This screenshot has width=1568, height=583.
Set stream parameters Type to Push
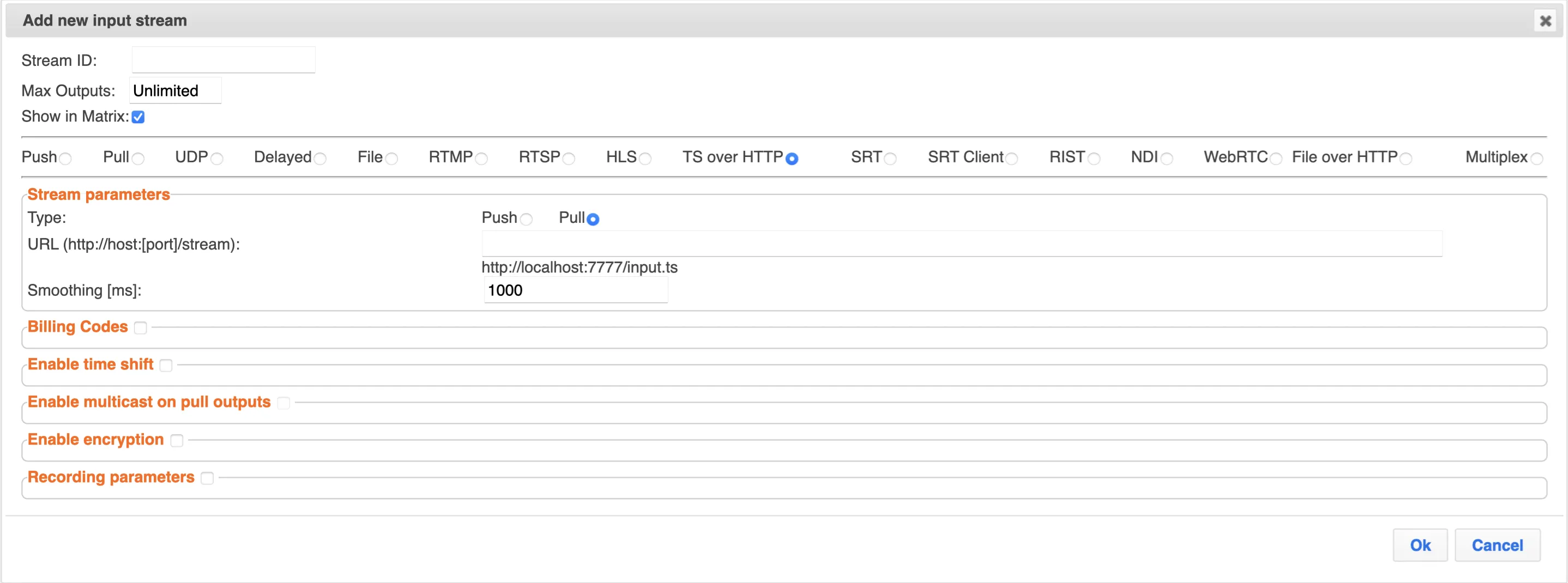tap(527, 219)
